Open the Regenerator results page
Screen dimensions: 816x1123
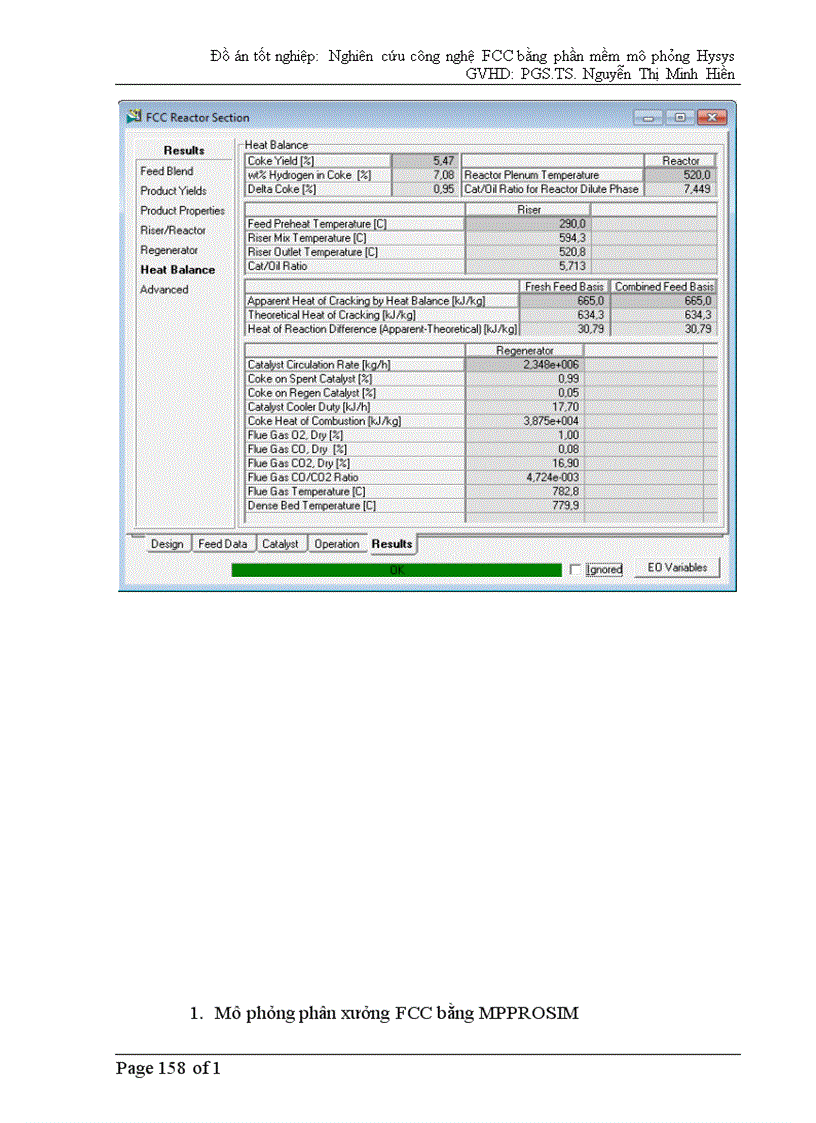(x=169, y=250)
